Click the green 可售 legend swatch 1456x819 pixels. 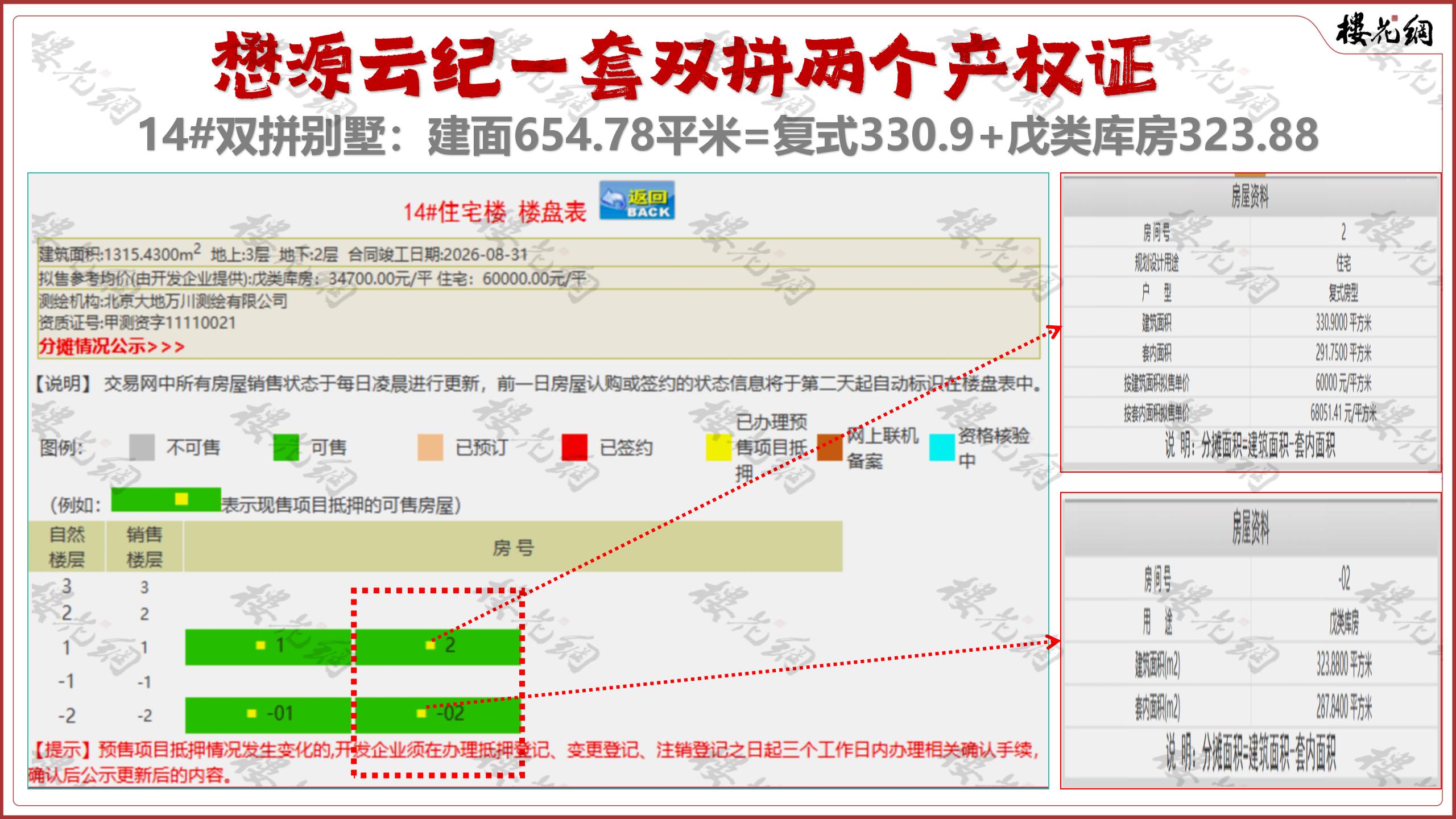286,448
